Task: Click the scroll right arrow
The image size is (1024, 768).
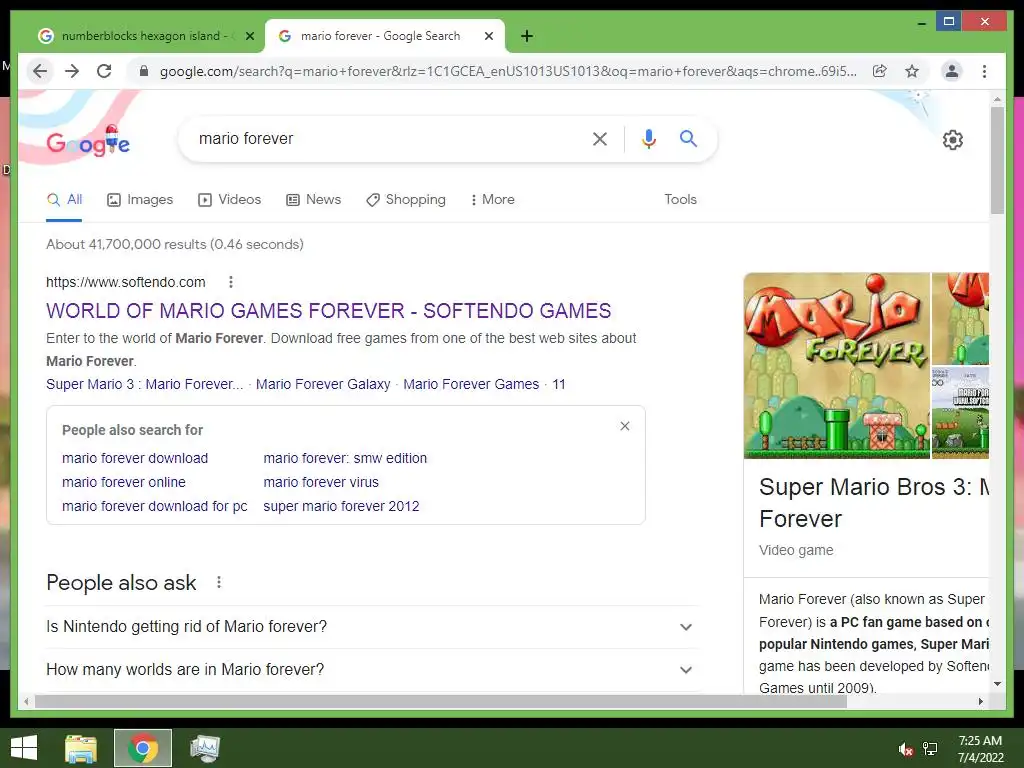Action: (x=980, y=701)
